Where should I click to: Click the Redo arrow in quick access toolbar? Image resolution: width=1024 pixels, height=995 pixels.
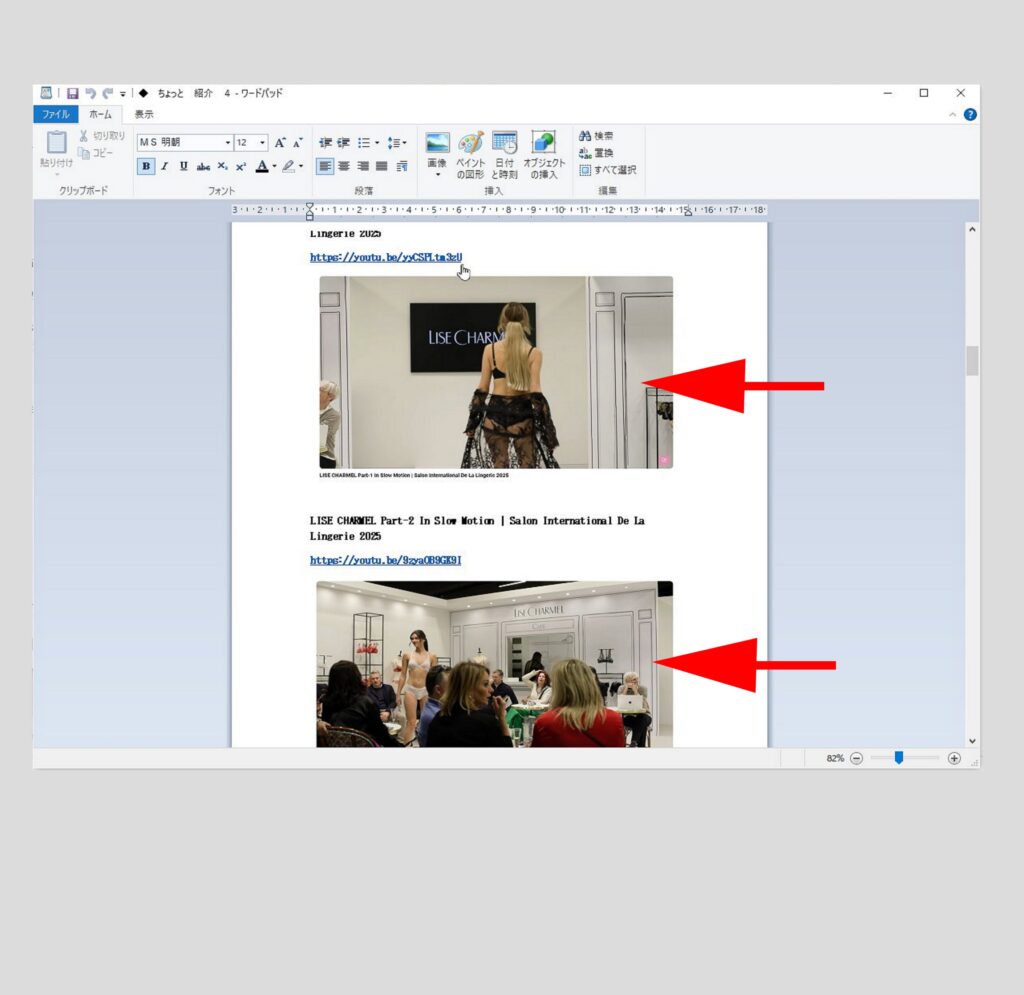pyautogui.click(x=108, y=93)
